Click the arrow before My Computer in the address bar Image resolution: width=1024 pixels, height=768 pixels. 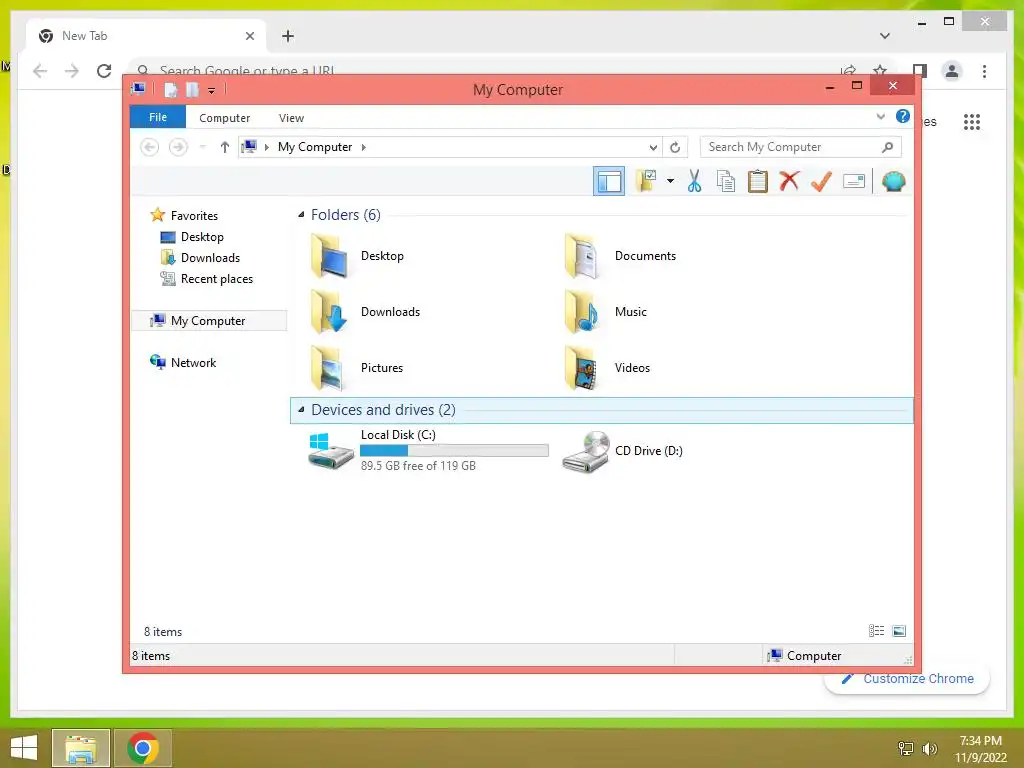click(x=266, y=147)
